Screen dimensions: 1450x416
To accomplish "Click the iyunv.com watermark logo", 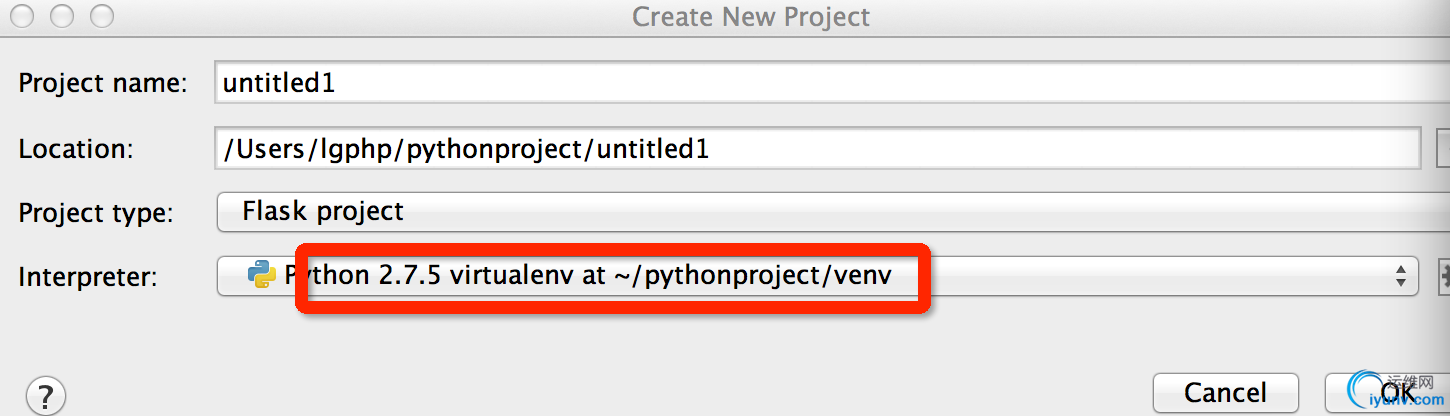I will [x=1394, y=393].
